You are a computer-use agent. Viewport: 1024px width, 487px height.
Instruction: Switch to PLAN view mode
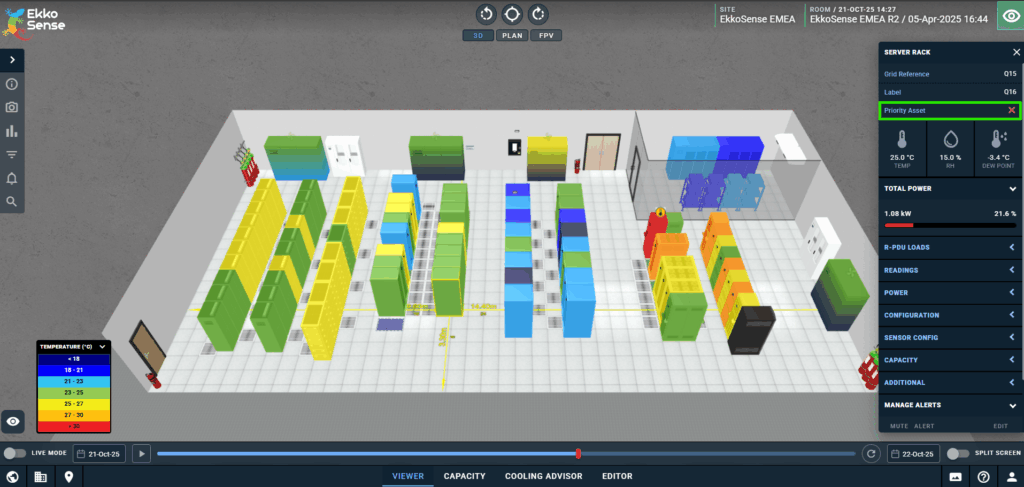tap(512, 36)
